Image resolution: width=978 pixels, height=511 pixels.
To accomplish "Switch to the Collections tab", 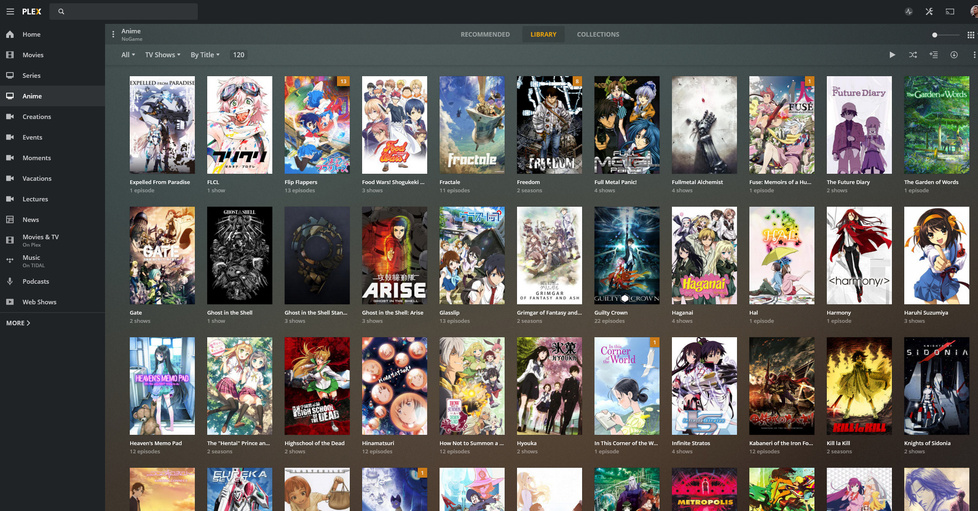I will click(598, 34).
